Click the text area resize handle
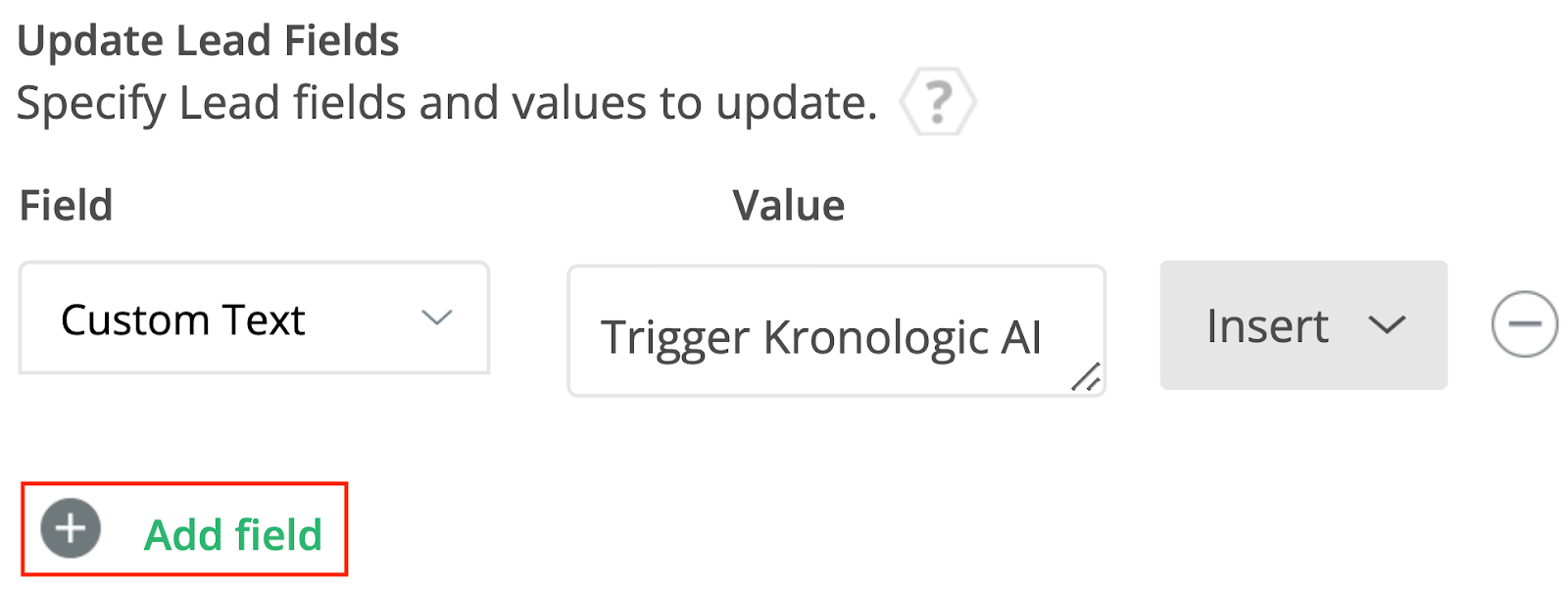 [x=1086, y=377]
